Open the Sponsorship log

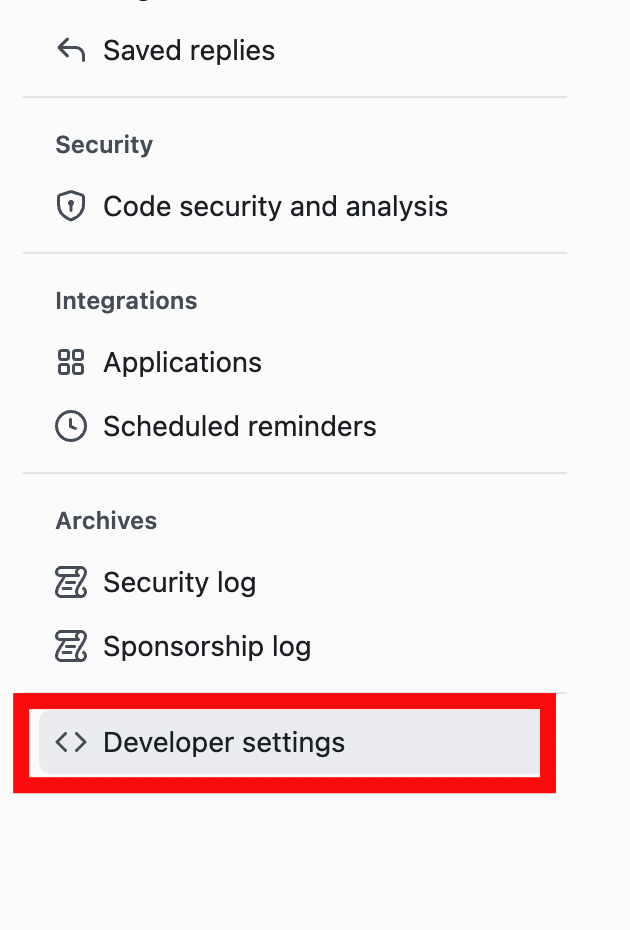(x=207, y=646)
